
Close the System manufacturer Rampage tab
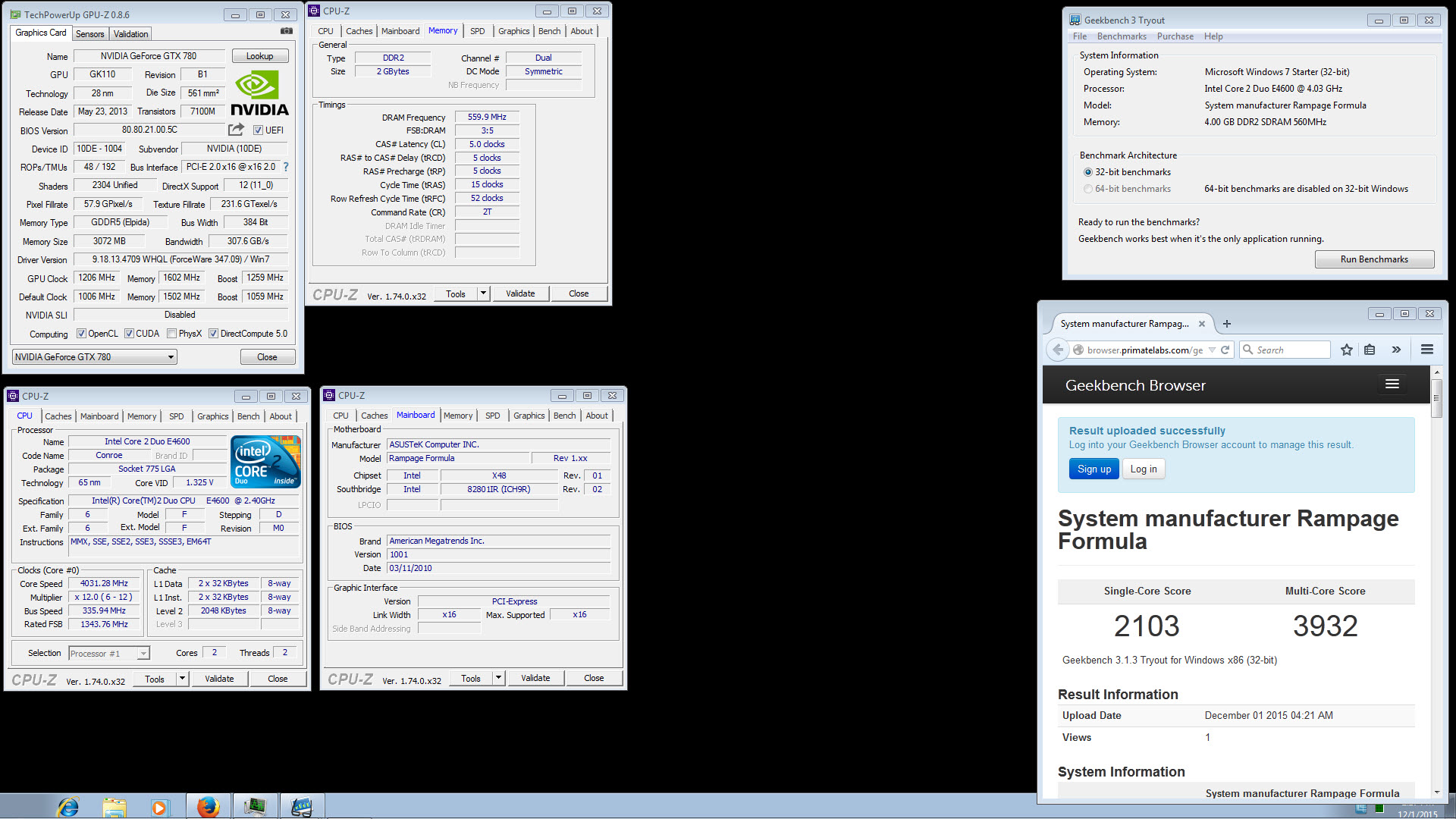pyautogui.click(x=1201, y=324)
